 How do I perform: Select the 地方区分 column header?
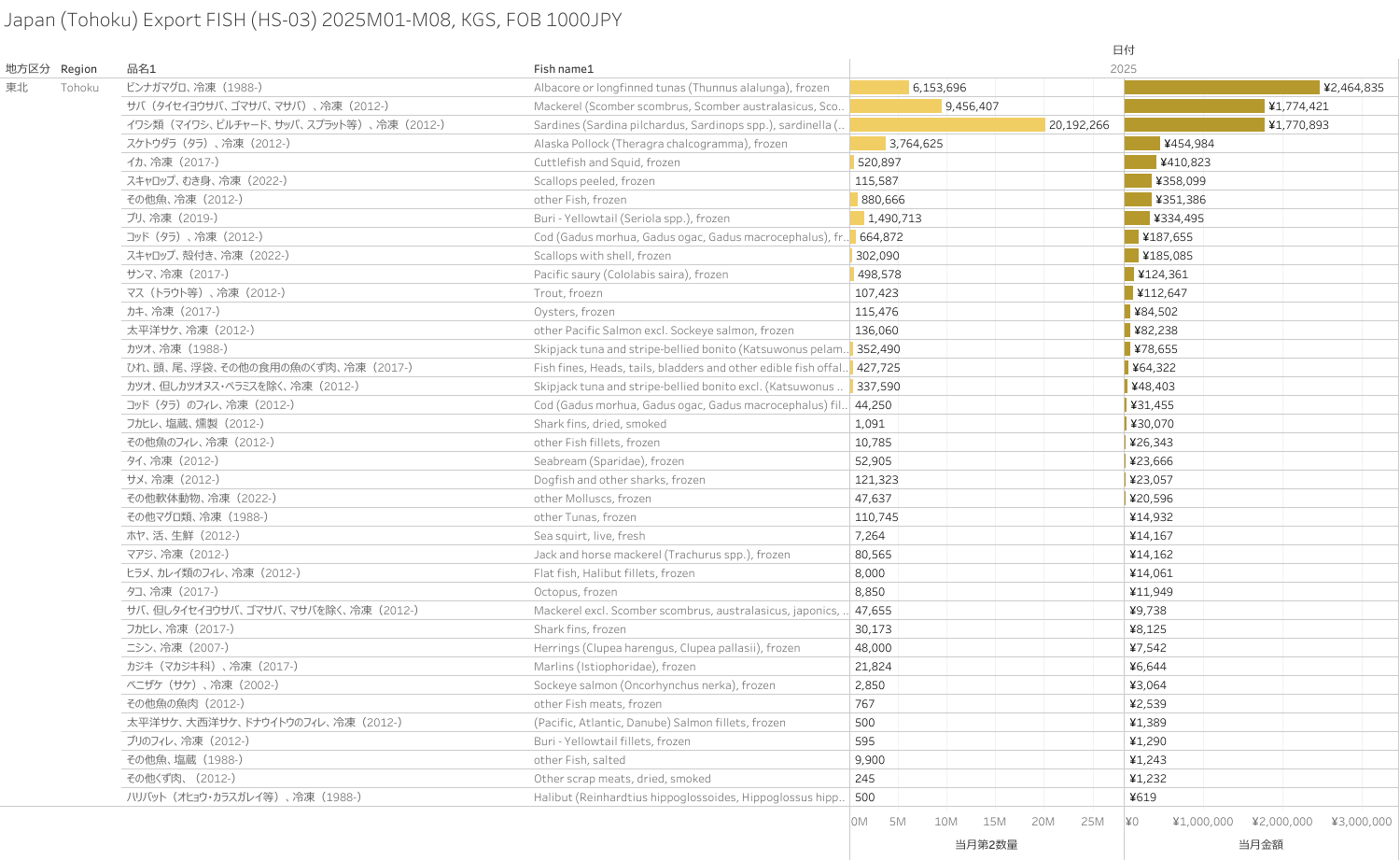[x=28, y=69]
